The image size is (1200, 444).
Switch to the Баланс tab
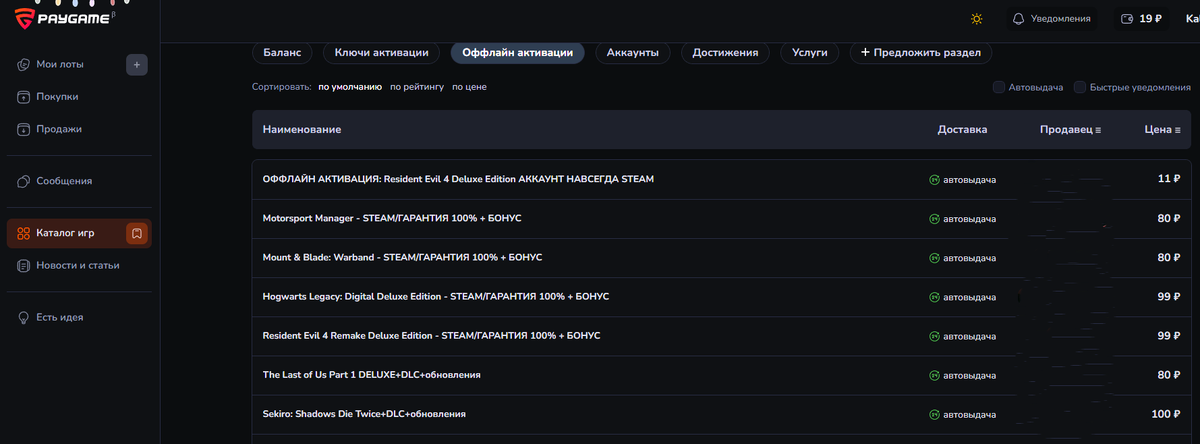coord(283,52)
